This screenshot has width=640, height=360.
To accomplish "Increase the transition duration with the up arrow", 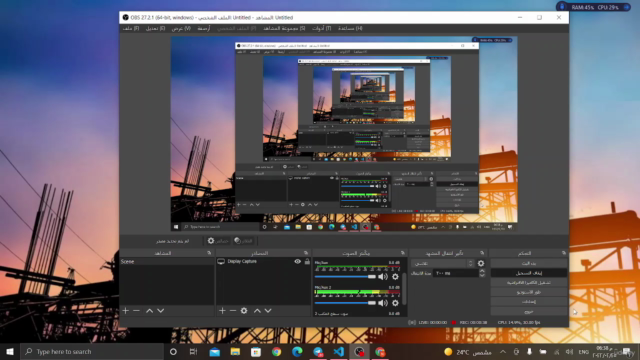I will click(482, 271).
